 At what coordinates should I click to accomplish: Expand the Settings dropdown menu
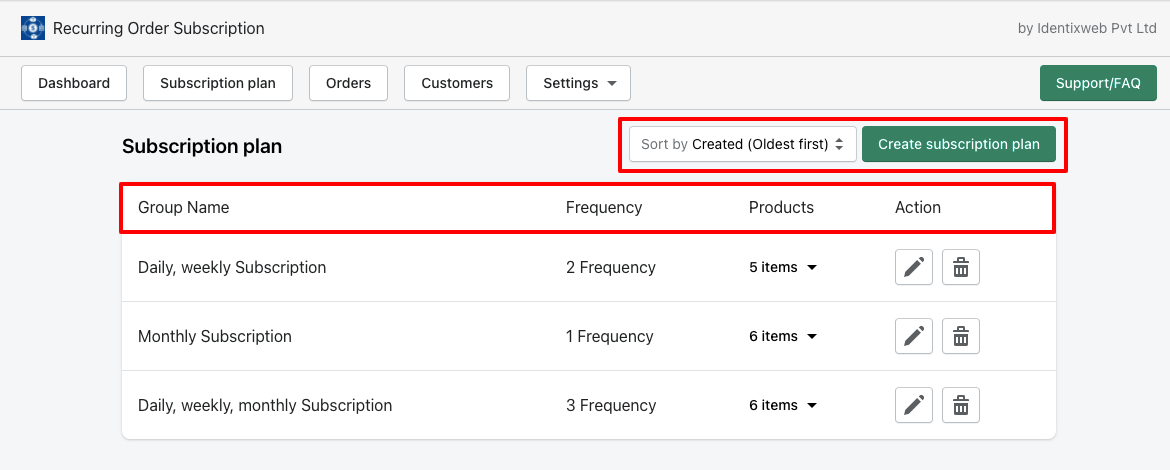578,83
